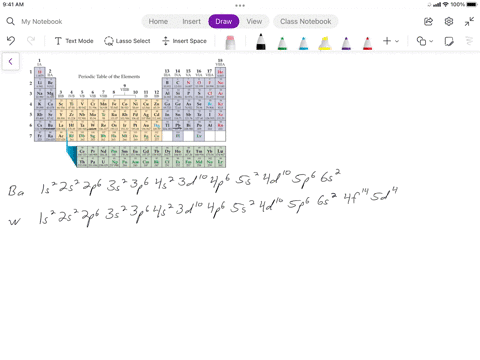
Task: Redo the last undone action
Action: click(31, 41)
